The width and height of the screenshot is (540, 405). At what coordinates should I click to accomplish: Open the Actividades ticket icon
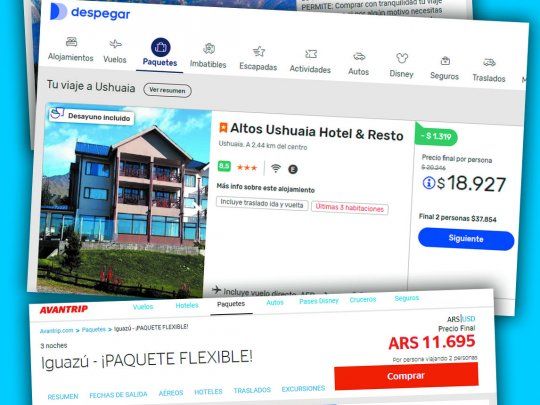[311, 54]
